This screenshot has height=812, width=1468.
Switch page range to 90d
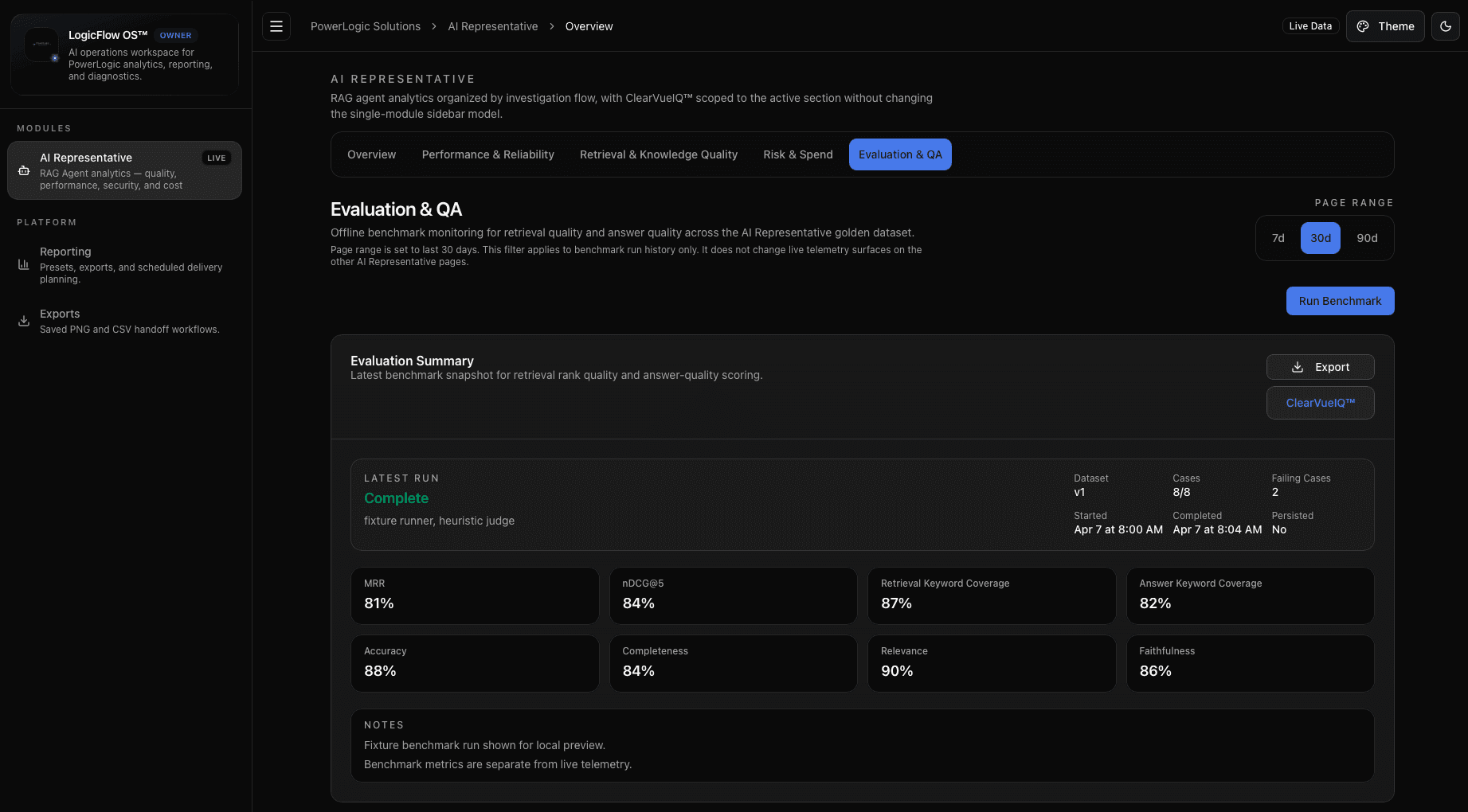tap(1368, 237)
